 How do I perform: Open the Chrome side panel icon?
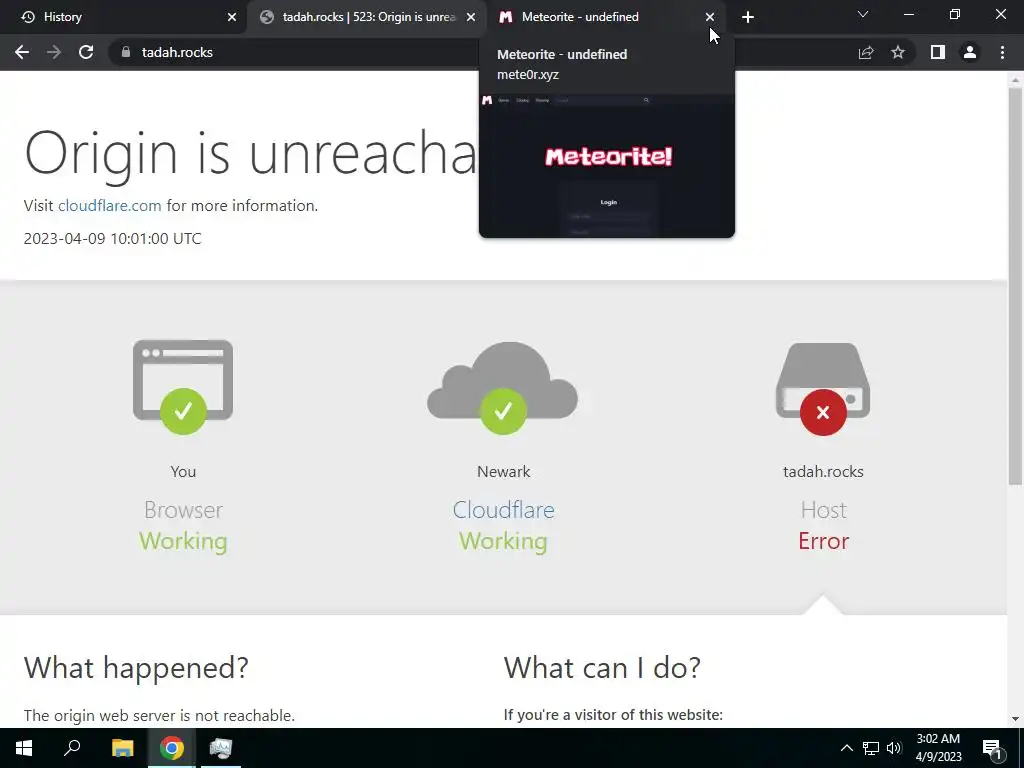[938, 52]
